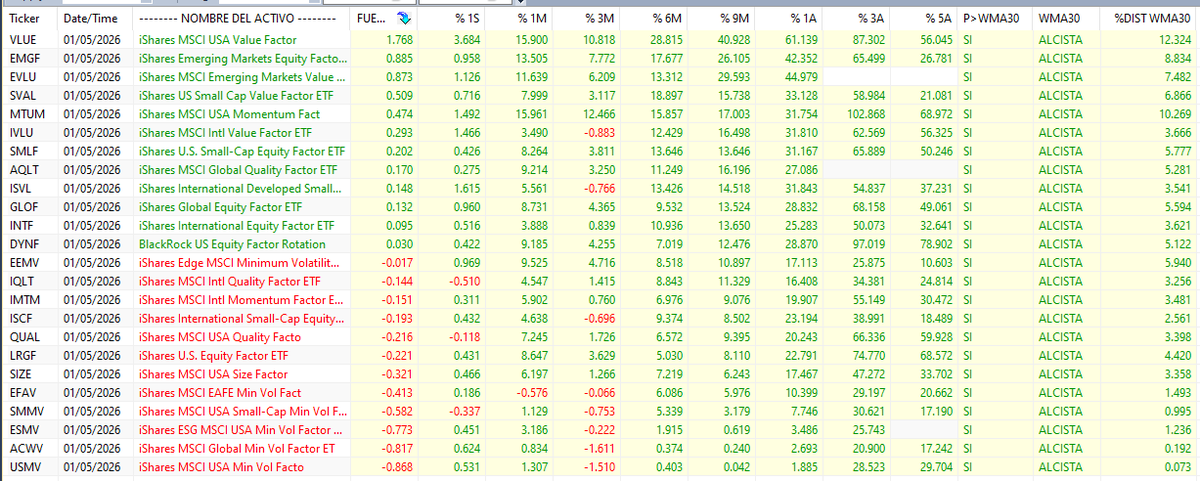Select the DYNF ticker cell
The height and width of the screenshot is (481, 1200).
[29, 244]
